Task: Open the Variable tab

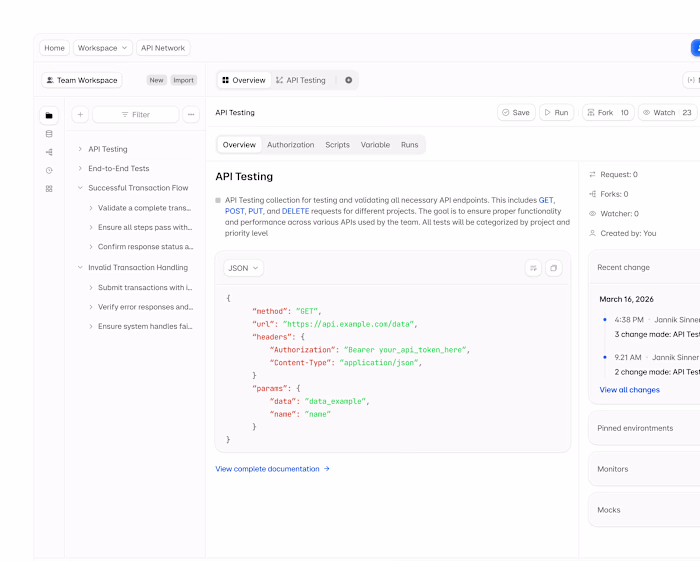Action: click(x=375, y=145)
